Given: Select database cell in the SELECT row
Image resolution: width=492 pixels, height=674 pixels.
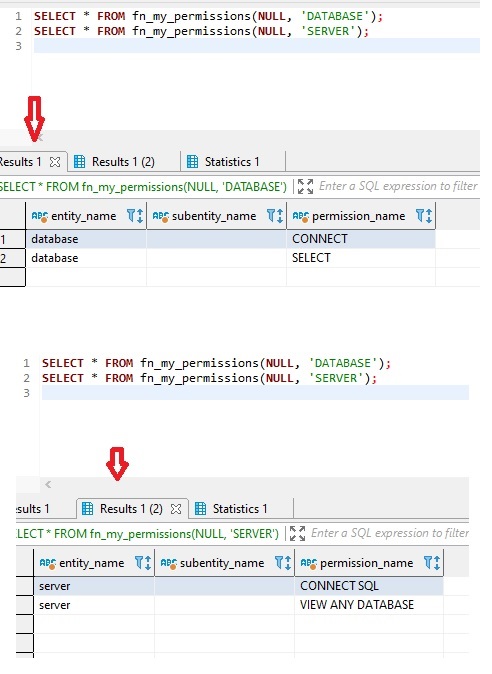Looking at the screenshot, I should coord(86,258).
